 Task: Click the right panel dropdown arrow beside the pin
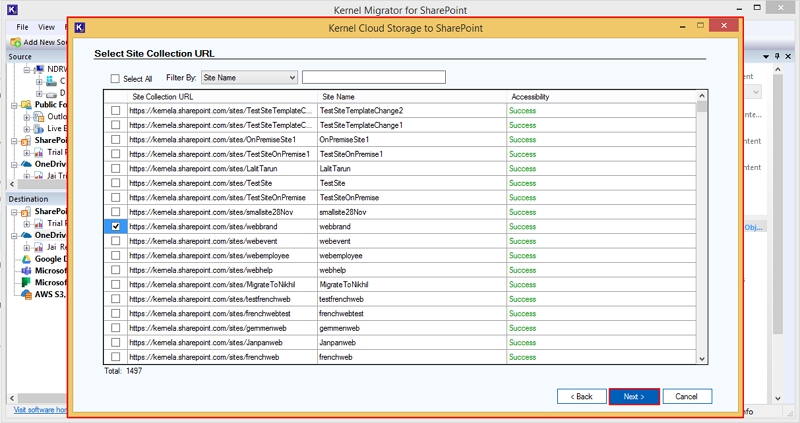point(766,57)
